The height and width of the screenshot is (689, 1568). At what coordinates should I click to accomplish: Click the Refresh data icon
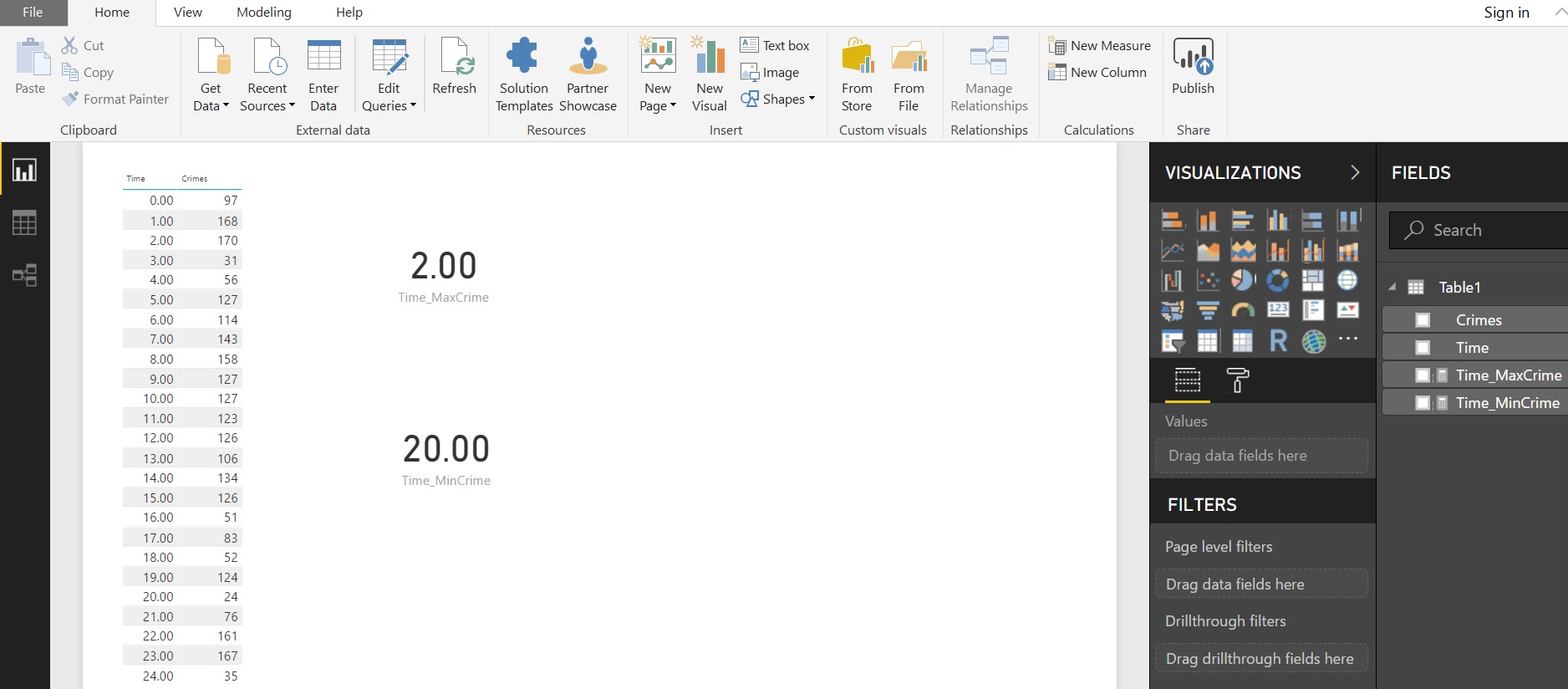(456, 56)
